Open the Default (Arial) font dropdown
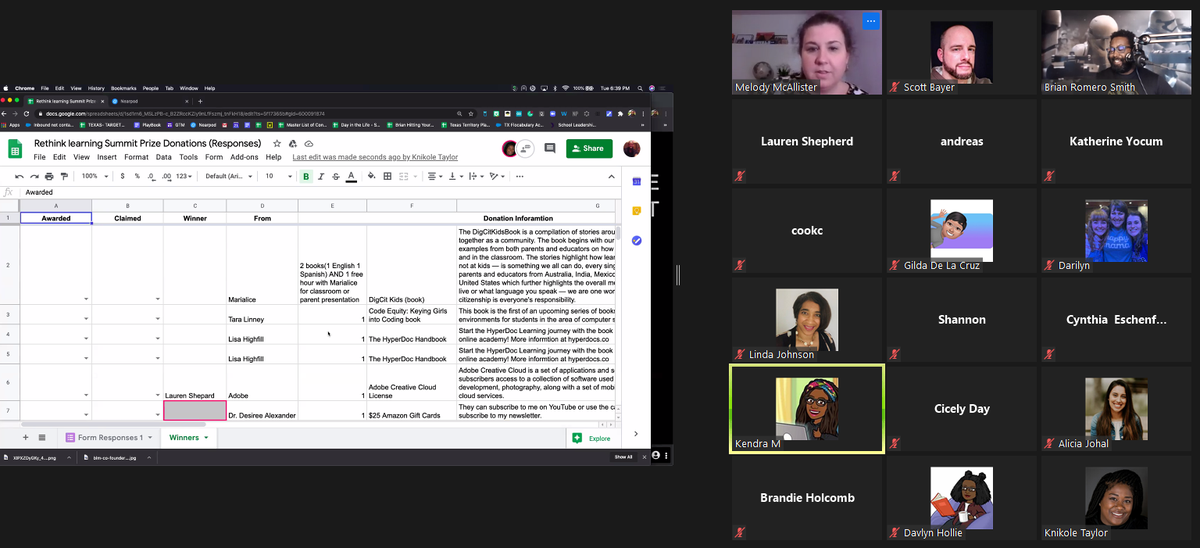1200x548 pixels. coord(227,176)
